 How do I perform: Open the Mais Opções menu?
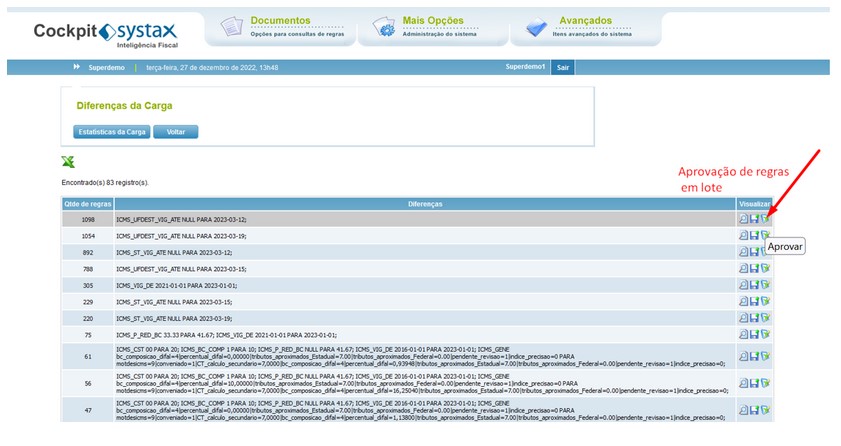click(433, 27)
